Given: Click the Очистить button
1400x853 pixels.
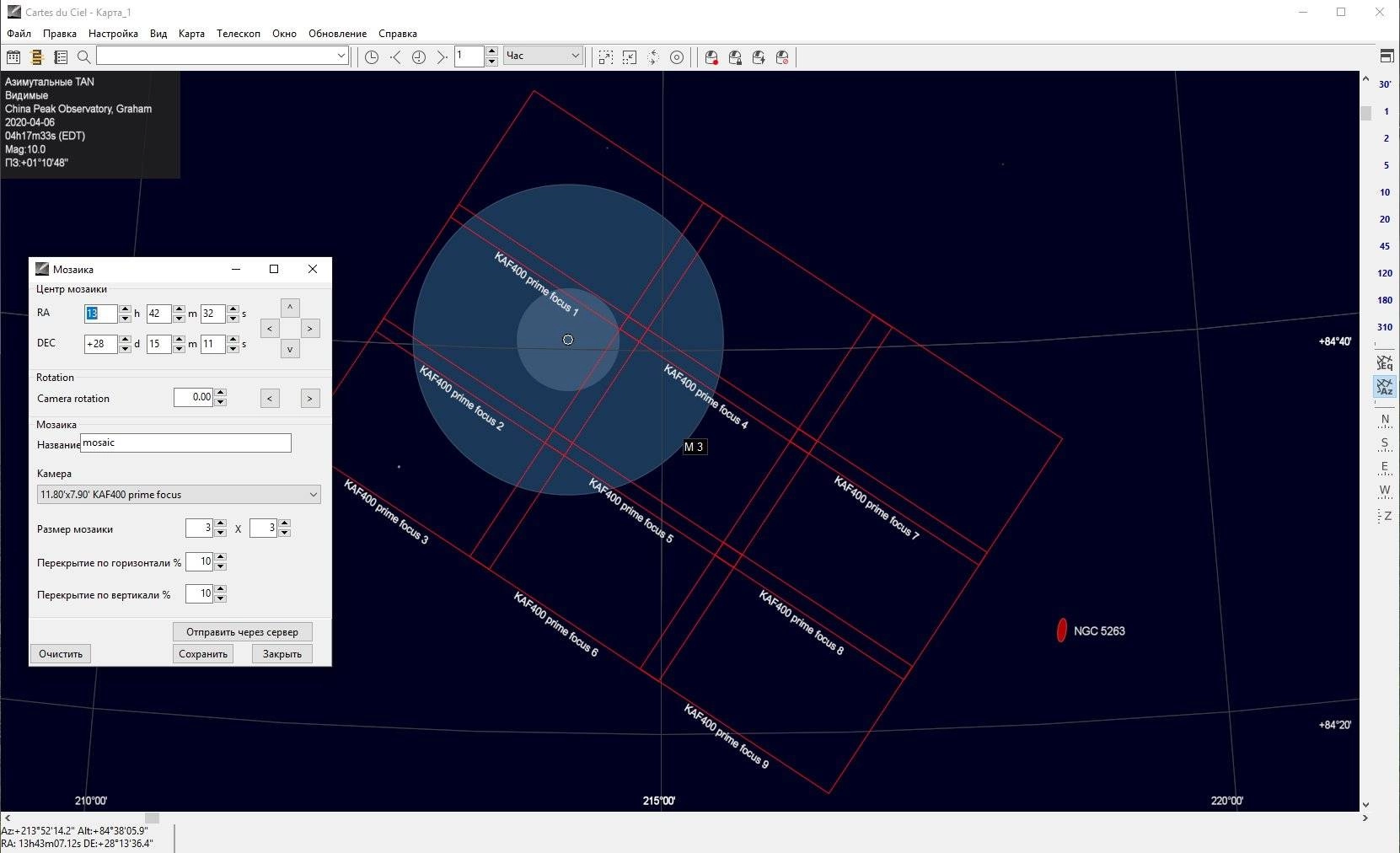Looking at the screenshot, I should (61, 654).
